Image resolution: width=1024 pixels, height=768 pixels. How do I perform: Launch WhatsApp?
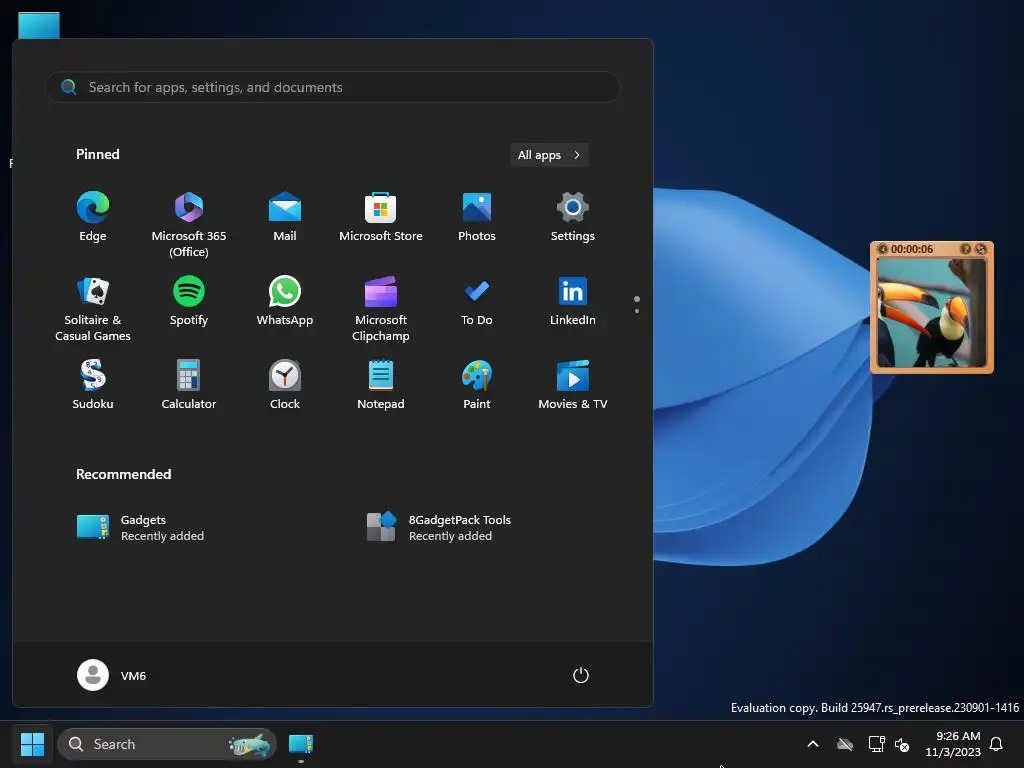pos(285,301)
